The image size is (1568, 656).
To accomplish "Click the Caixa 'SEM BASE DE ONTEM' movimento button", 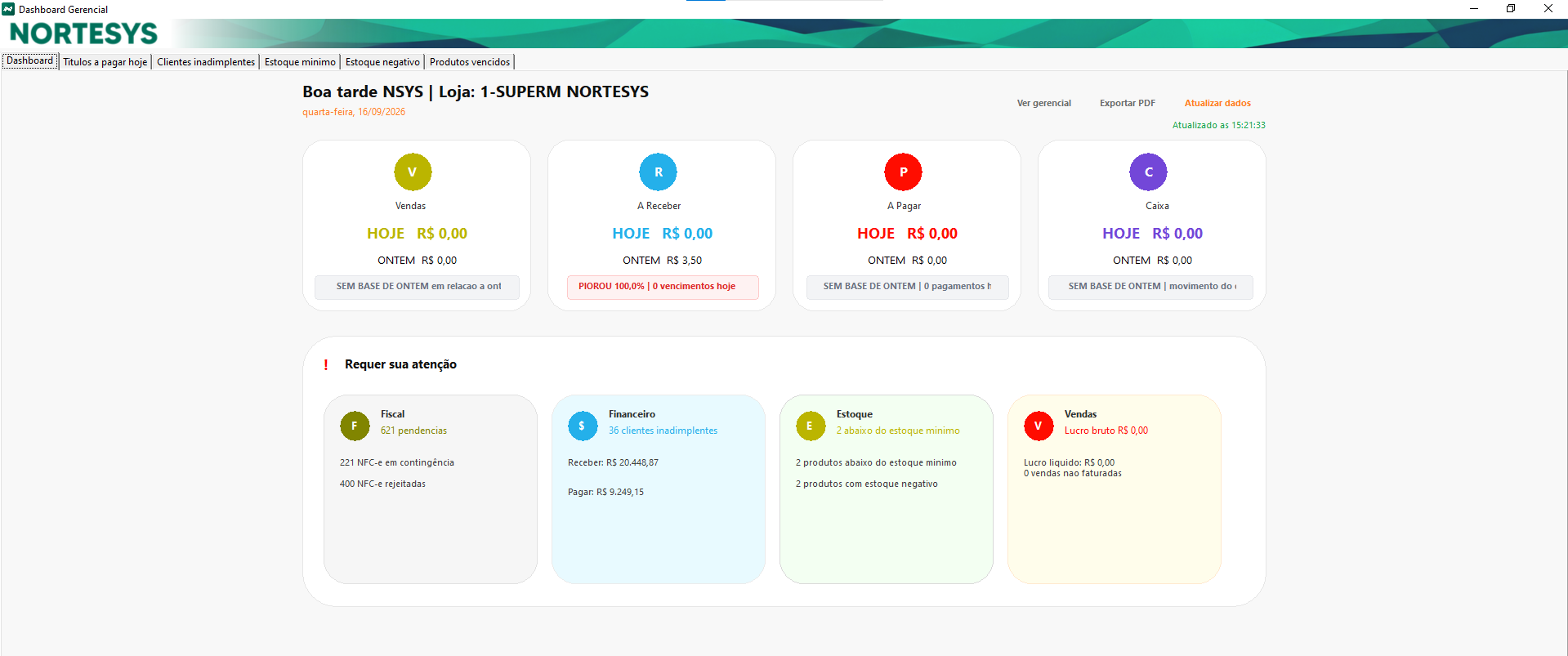I will tap(1150, 287).
